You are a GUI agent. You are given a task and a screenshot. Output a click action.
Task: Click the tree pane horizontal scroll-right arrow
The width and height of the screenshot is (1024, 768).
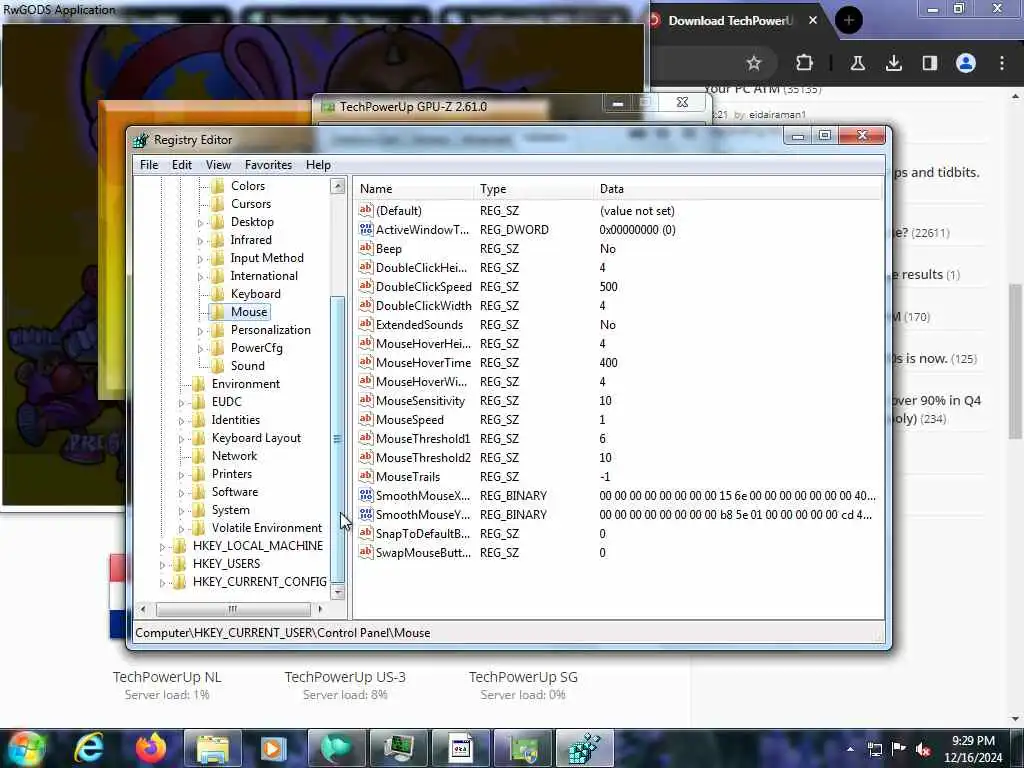[320, 609]
